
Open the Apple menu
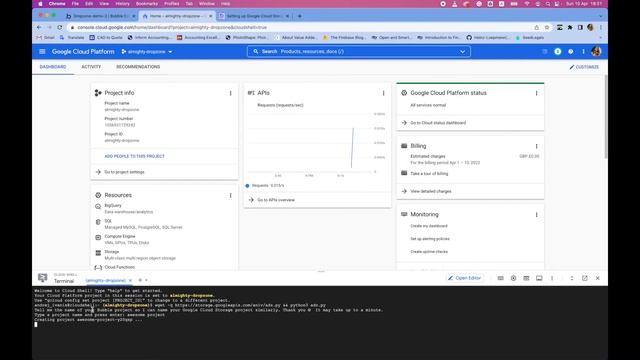click(40, 4)
